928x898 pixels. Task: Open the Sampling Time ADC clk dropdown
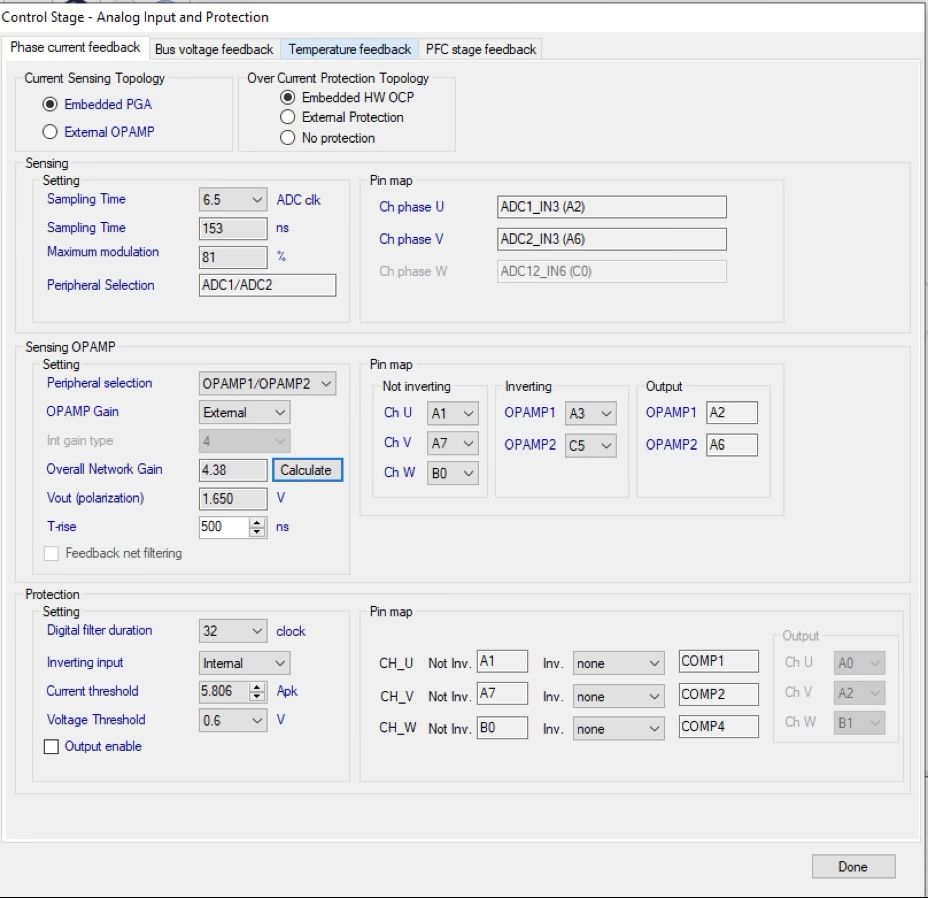point(233,199)
